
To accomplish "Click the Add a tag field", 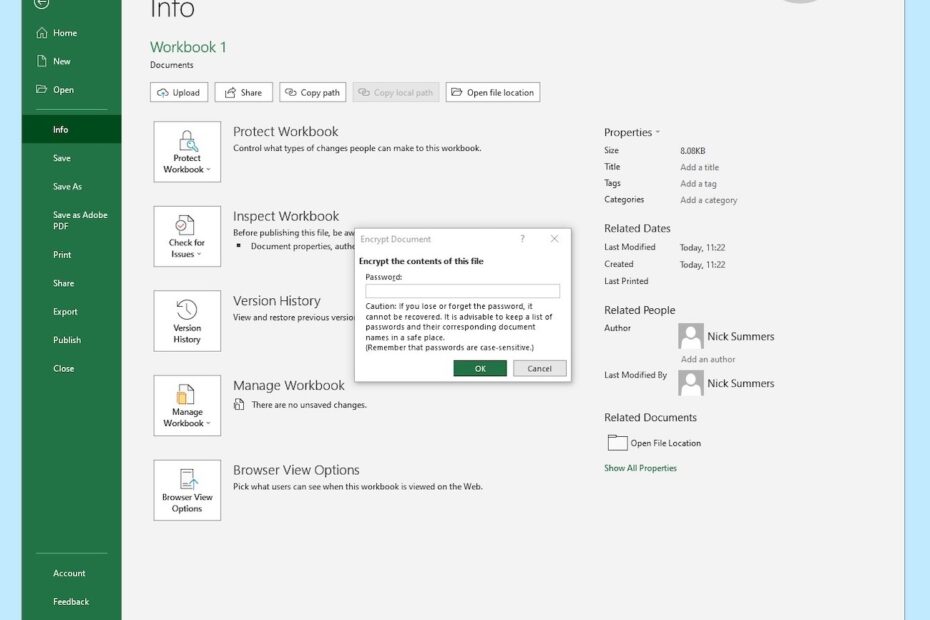I will click(698, 184).
